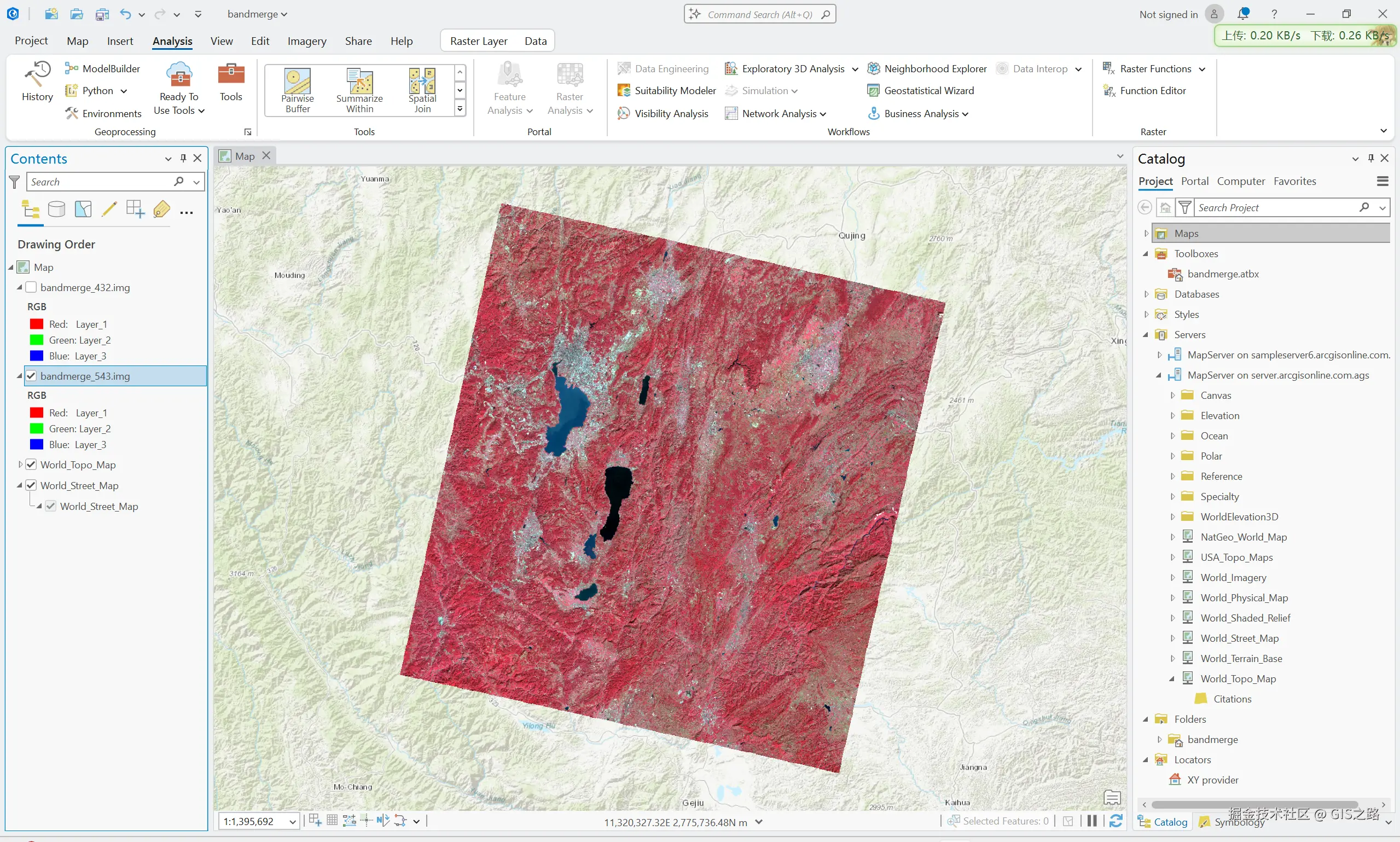This screenshot has width=1400, height=842.
Task: Switch to List By Data Source
Action: 56,210
